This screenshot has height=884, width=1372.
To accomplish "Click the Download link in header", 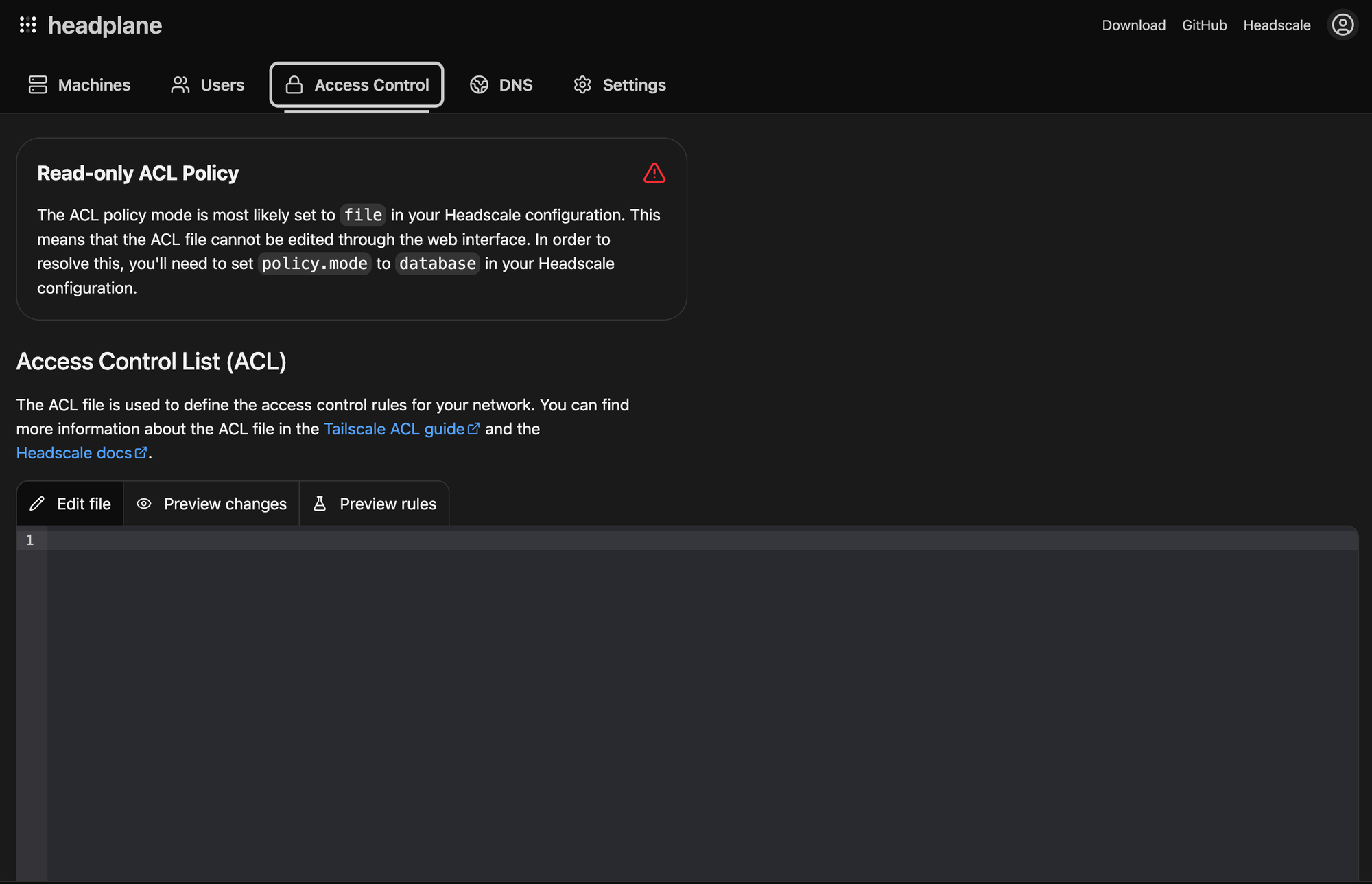I will pyautogui.click(x=1133, y=25).
